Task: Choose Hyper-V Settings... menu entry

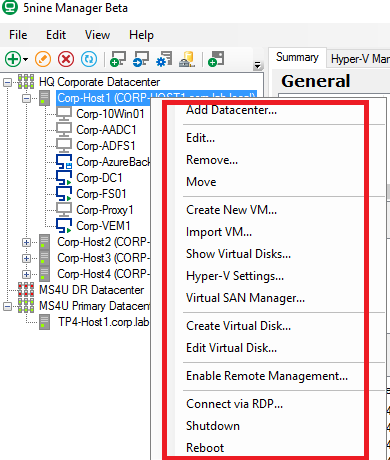Action: coord(235,276)
